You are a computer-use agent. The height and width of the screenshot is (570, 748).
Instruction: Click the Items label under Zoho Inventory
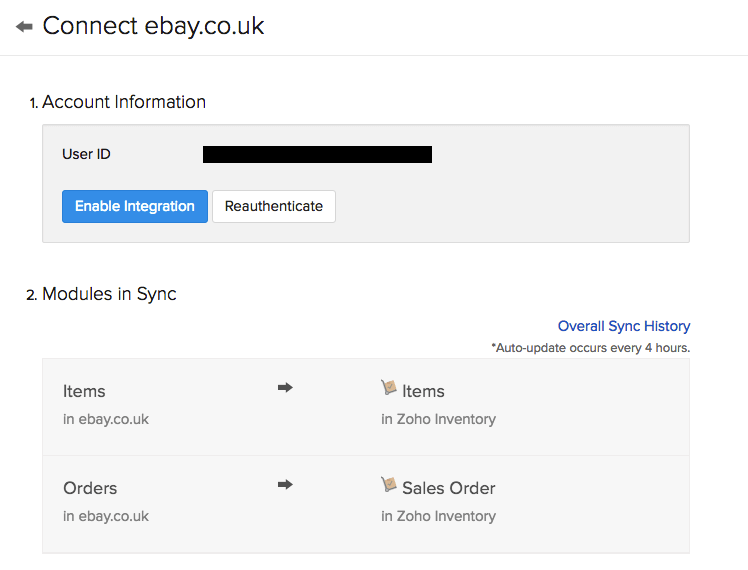(x=423, y=391)
